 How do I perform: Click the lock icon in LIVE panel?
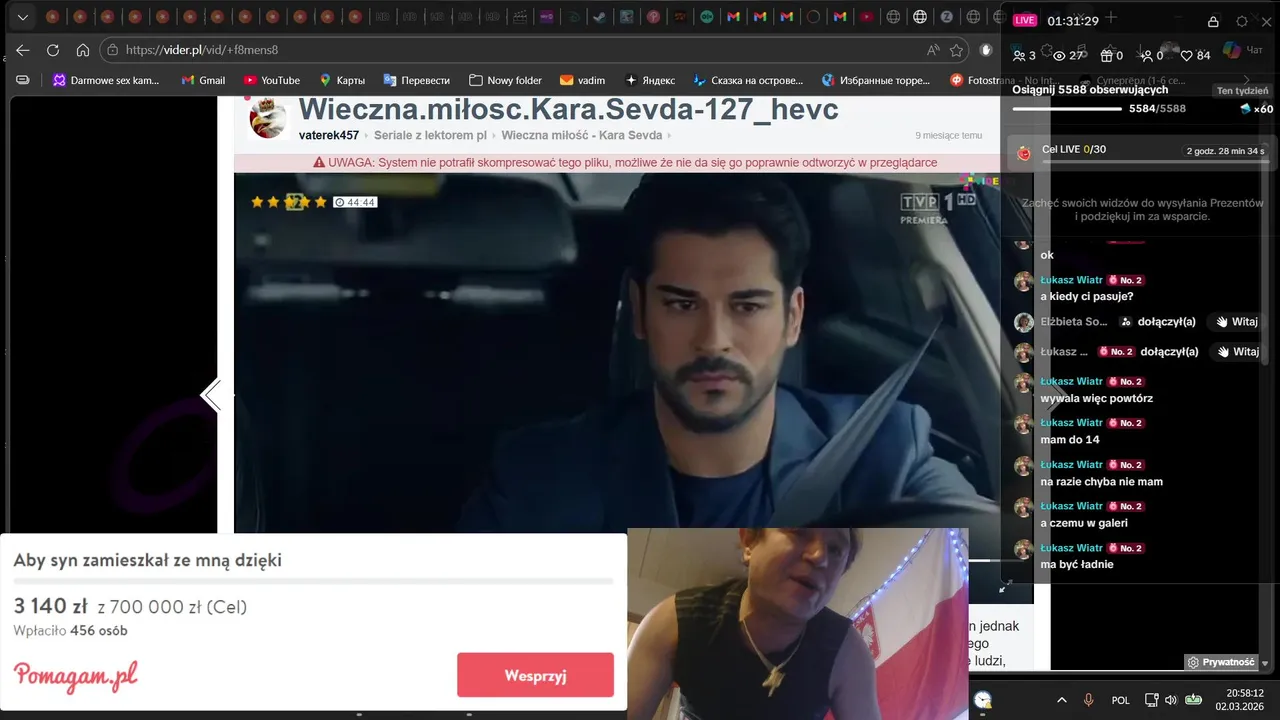coord(1213,21)
